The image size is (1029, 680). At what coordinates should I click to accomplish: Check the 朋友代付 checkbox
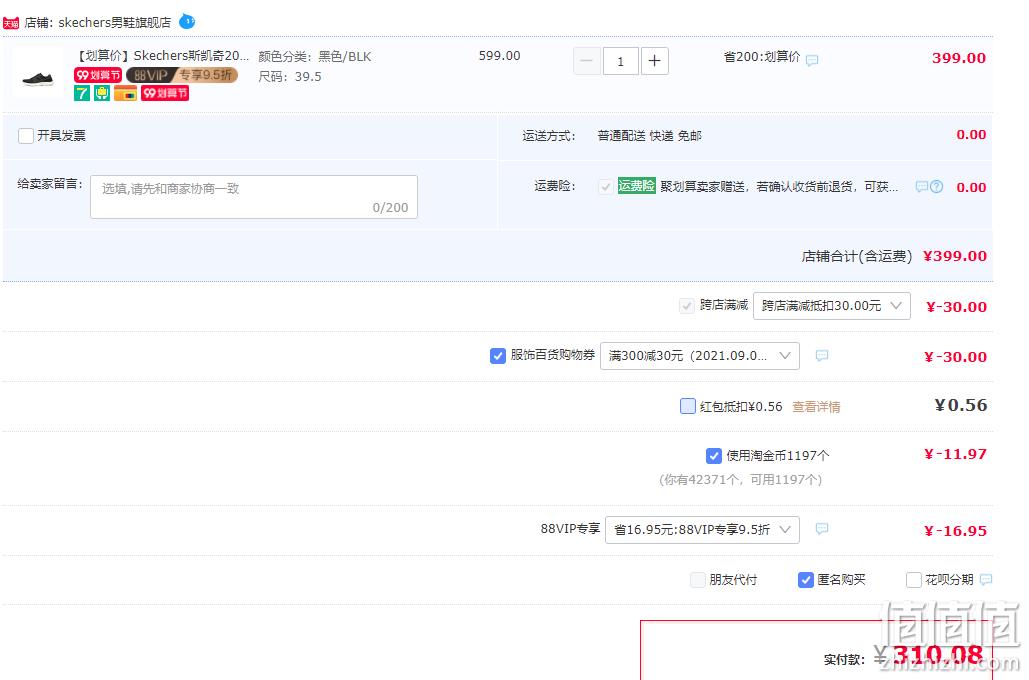(x=698, y=580)
